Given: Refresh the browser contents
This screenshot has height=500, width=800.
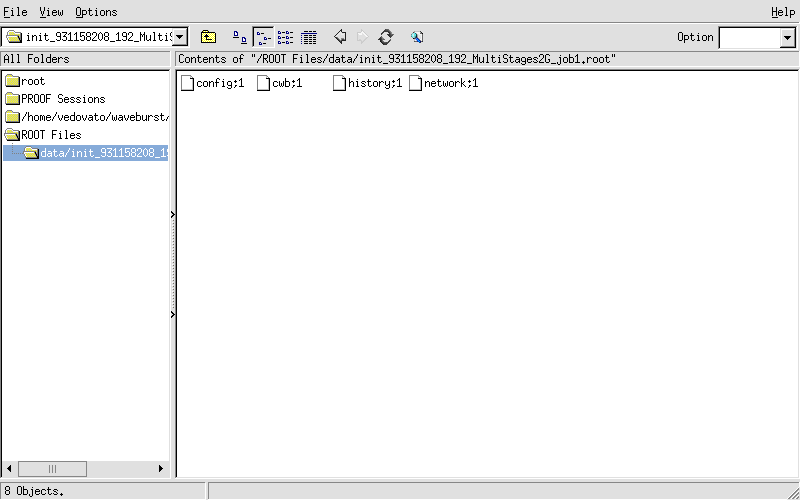Looking at the screenshot, I should [386, 37].
